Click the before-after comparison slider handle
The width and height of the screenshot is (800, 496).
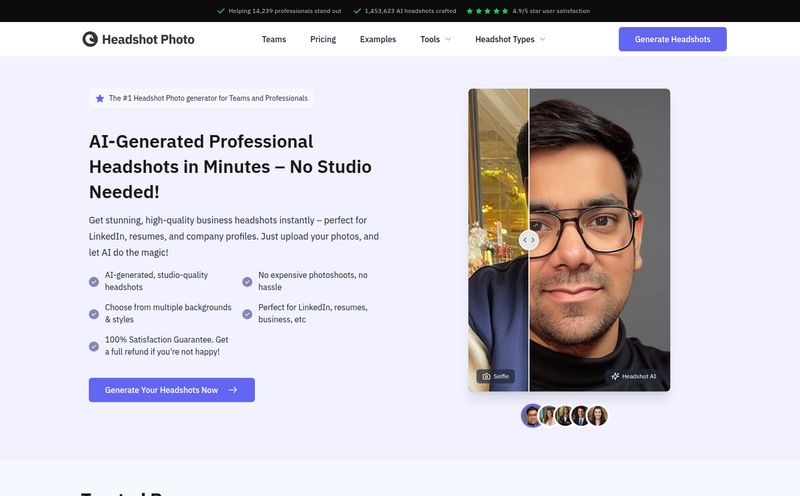click(529, 240)
